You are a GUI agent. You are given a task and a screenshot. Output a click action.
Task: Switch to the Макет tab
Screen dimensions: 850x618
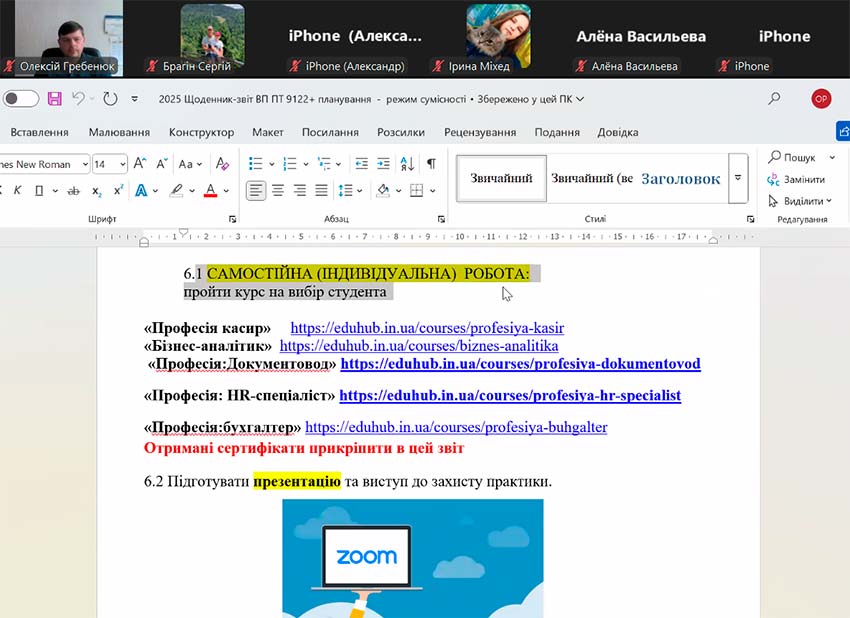267,132
